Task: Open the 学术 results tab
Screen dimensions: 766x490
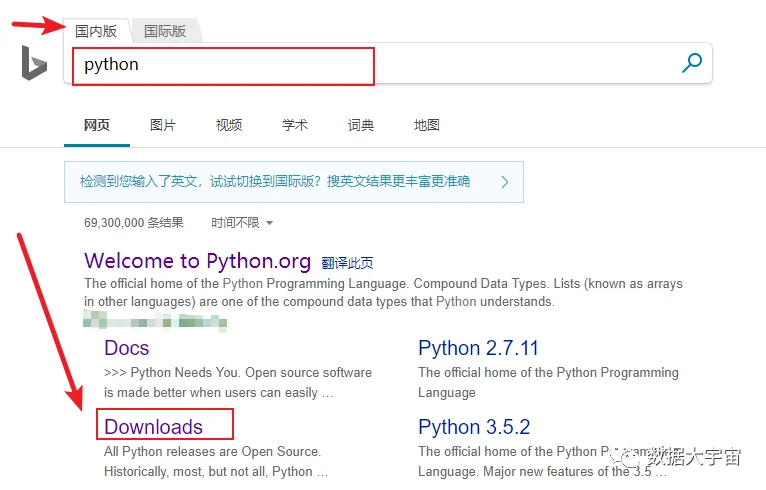Action: point(295,125)
